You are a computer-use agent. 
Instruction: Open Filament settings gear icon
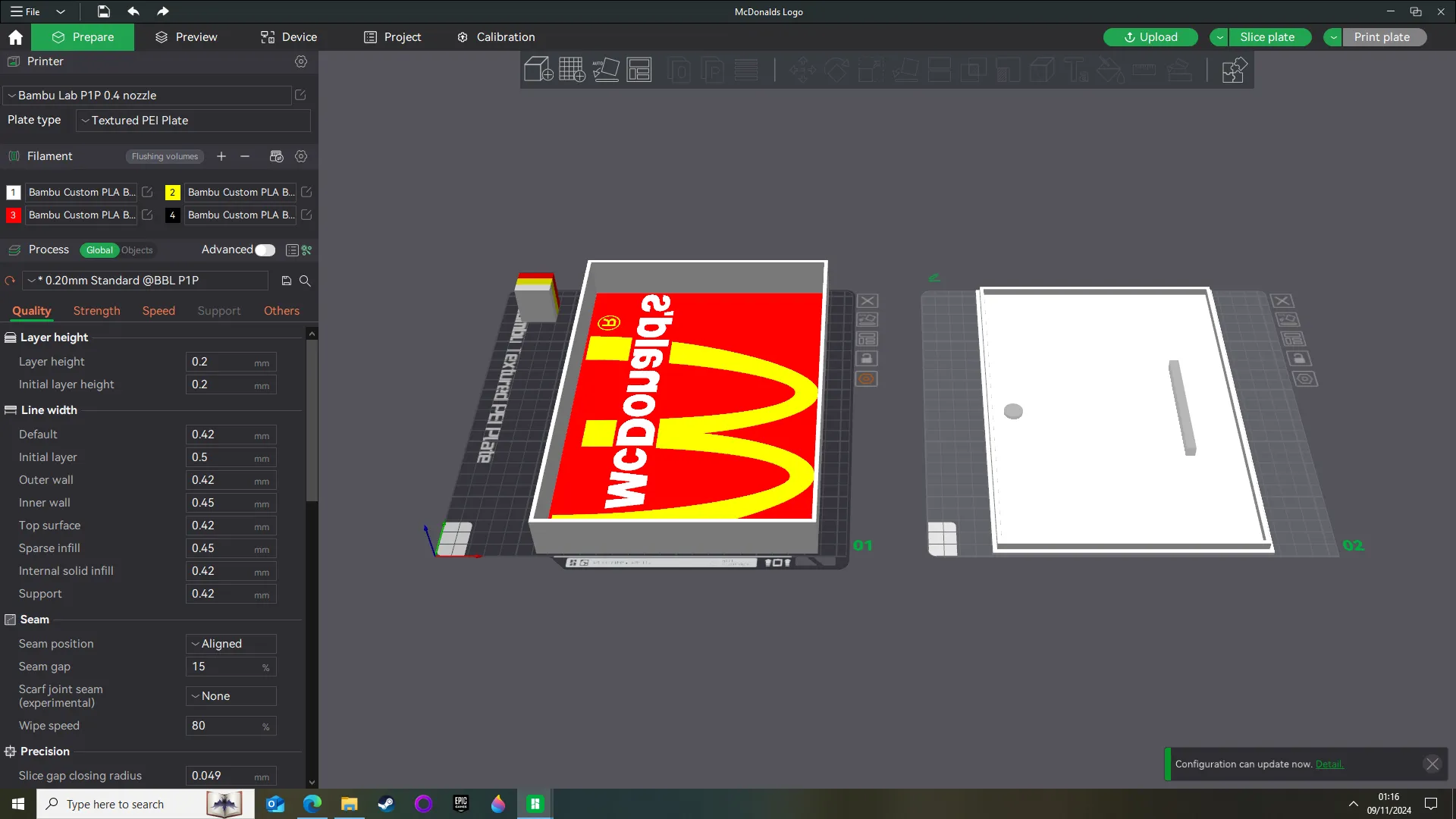pos(301,156)
